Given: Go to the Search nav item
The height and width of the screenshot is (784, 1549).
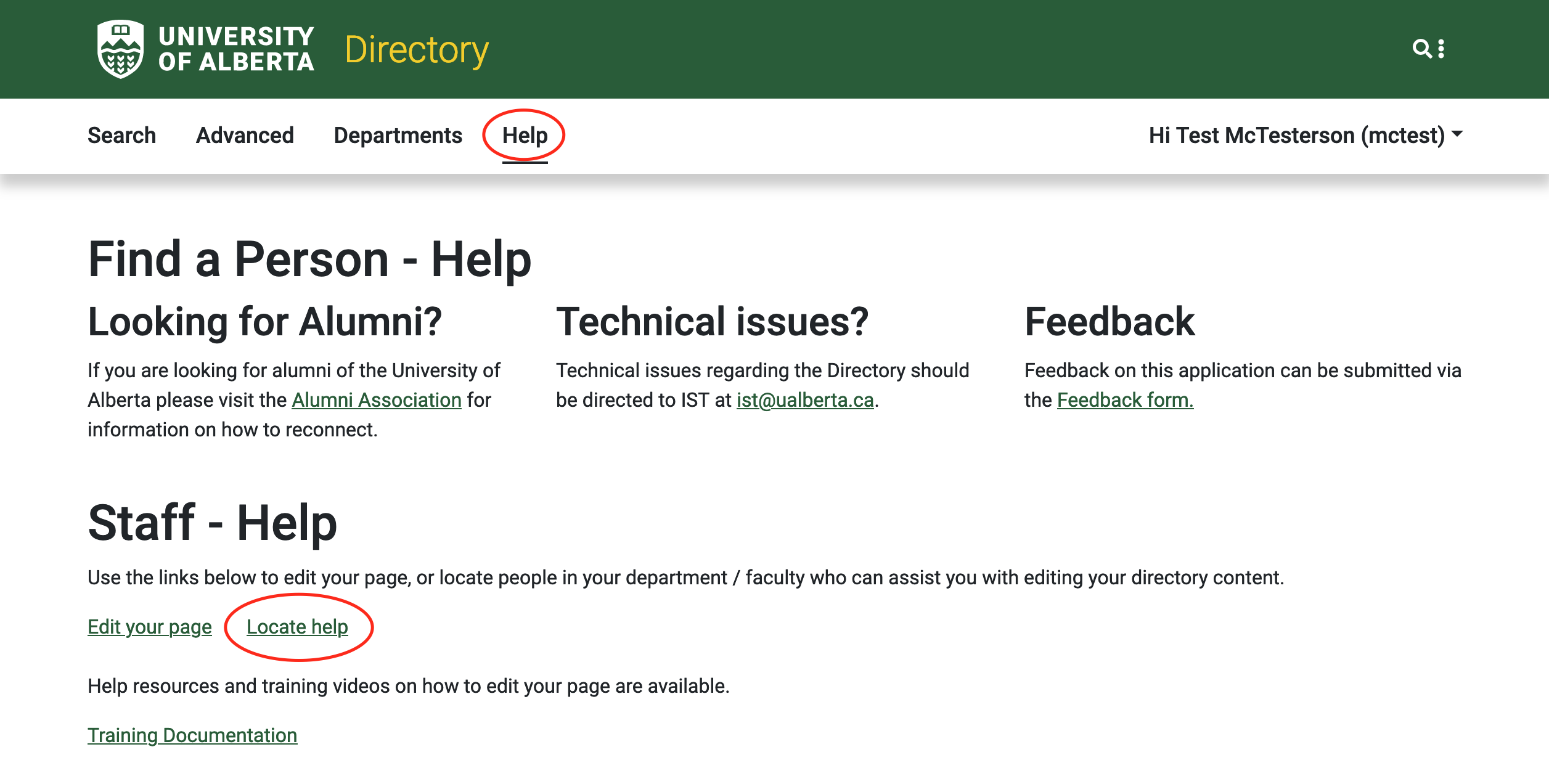Looking at the screenshot, I should click(x=122, y=136).
